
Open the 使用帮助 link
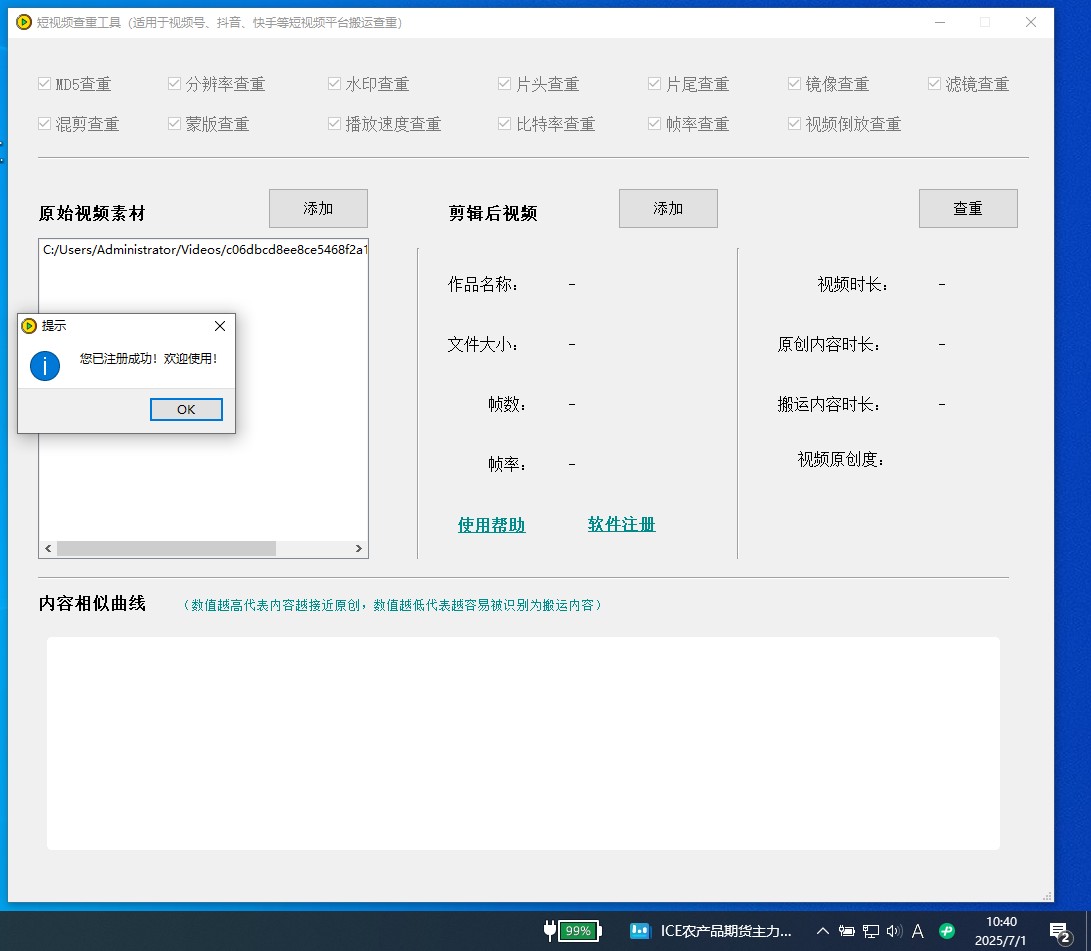491,525
